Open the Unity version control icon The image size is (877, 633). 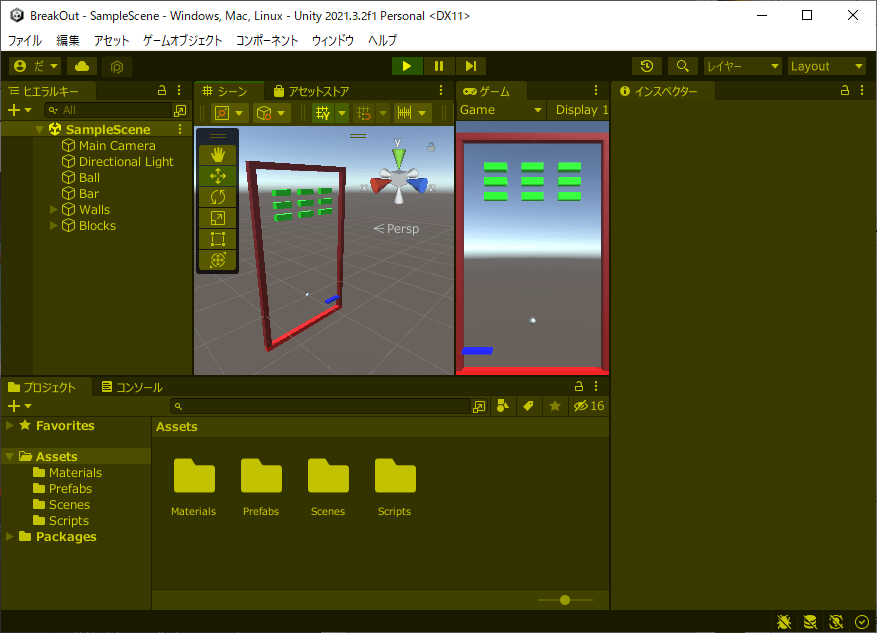pos(117,67)
